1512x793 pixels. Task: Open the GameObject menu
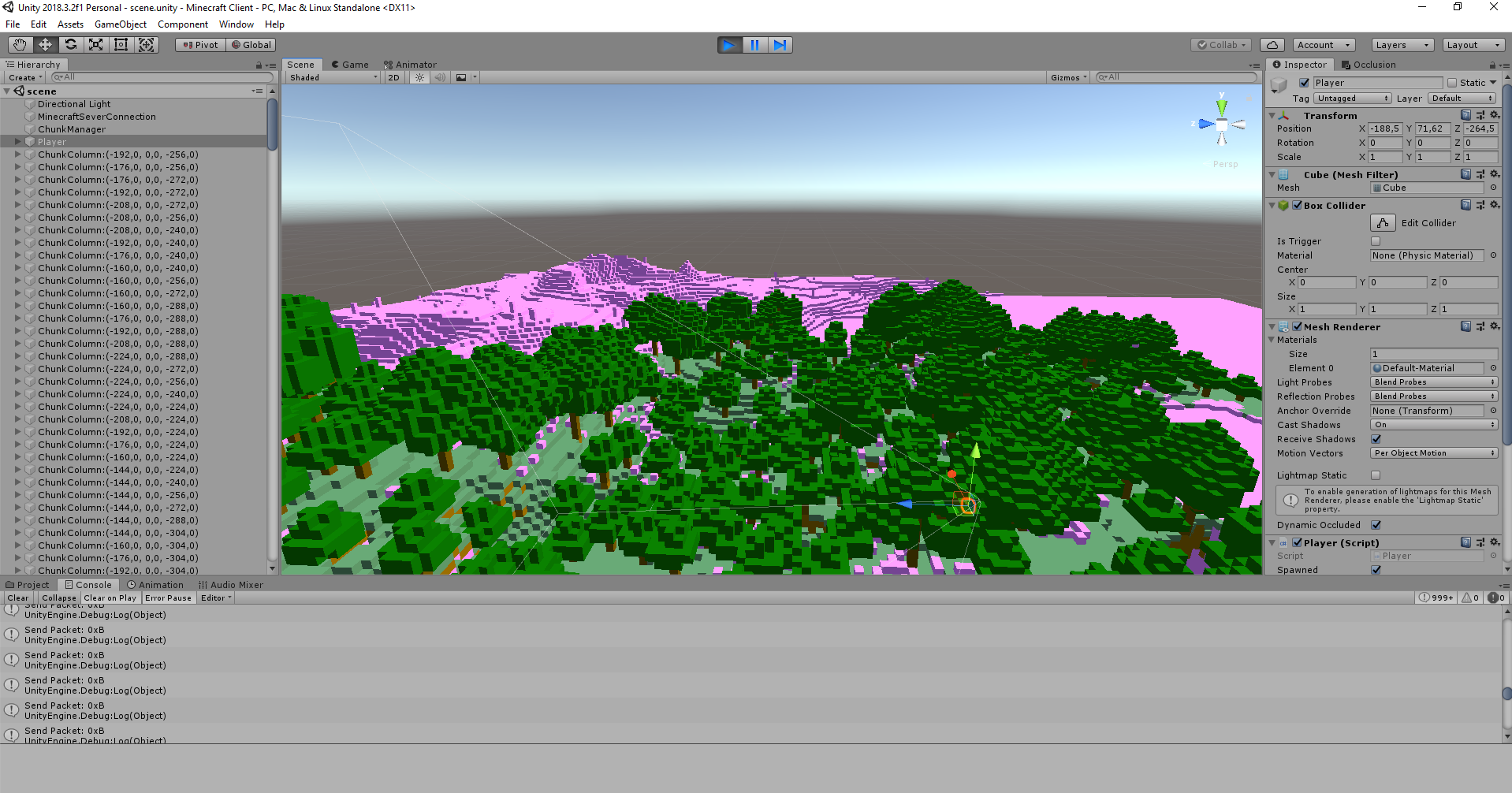coord(120,24)
